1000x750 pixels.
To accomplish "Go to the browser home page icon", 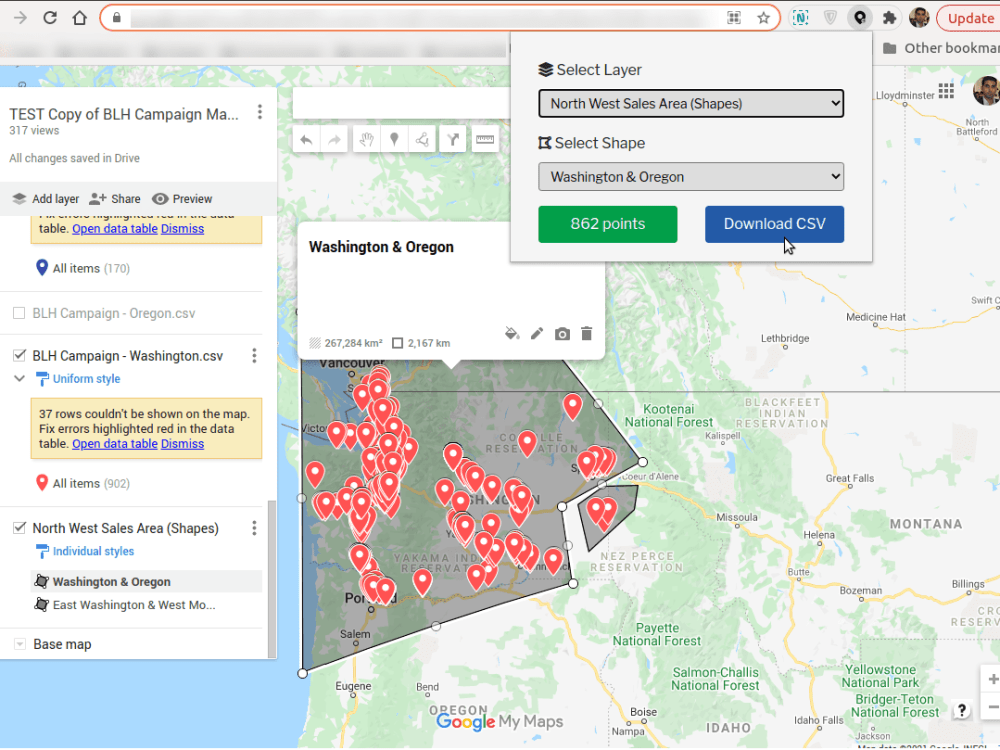I will coord(80,17).
